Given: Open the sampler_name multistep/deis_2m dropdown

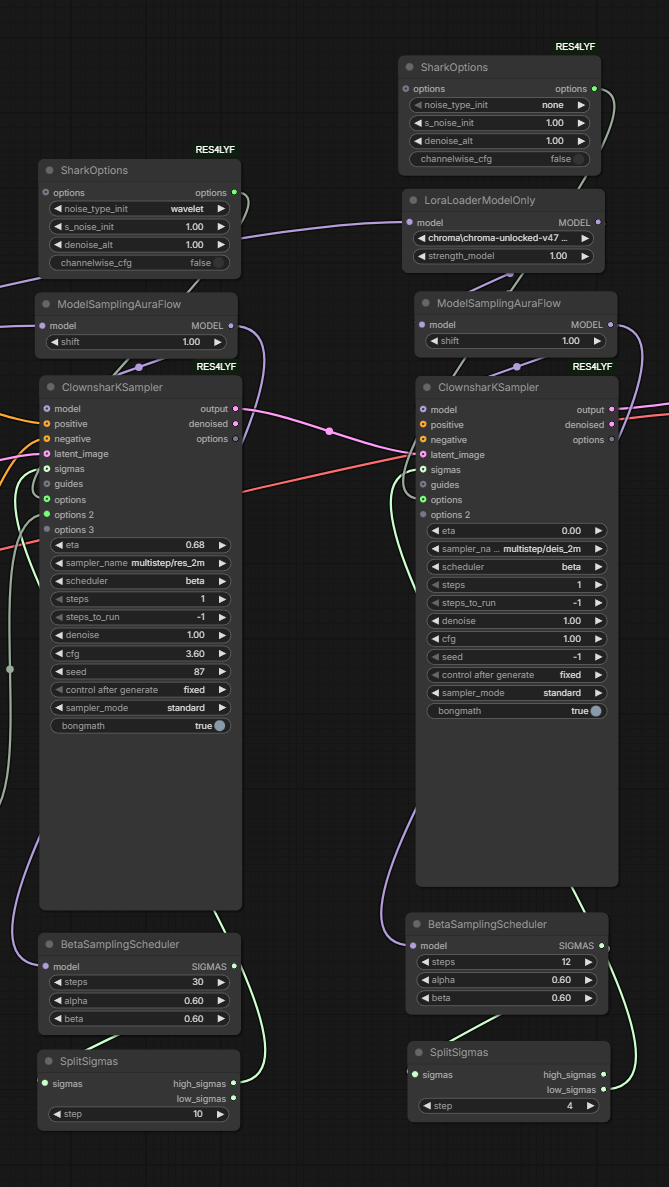Looking at the screenshot, I should pyautogui.click(x=517, y=549).
